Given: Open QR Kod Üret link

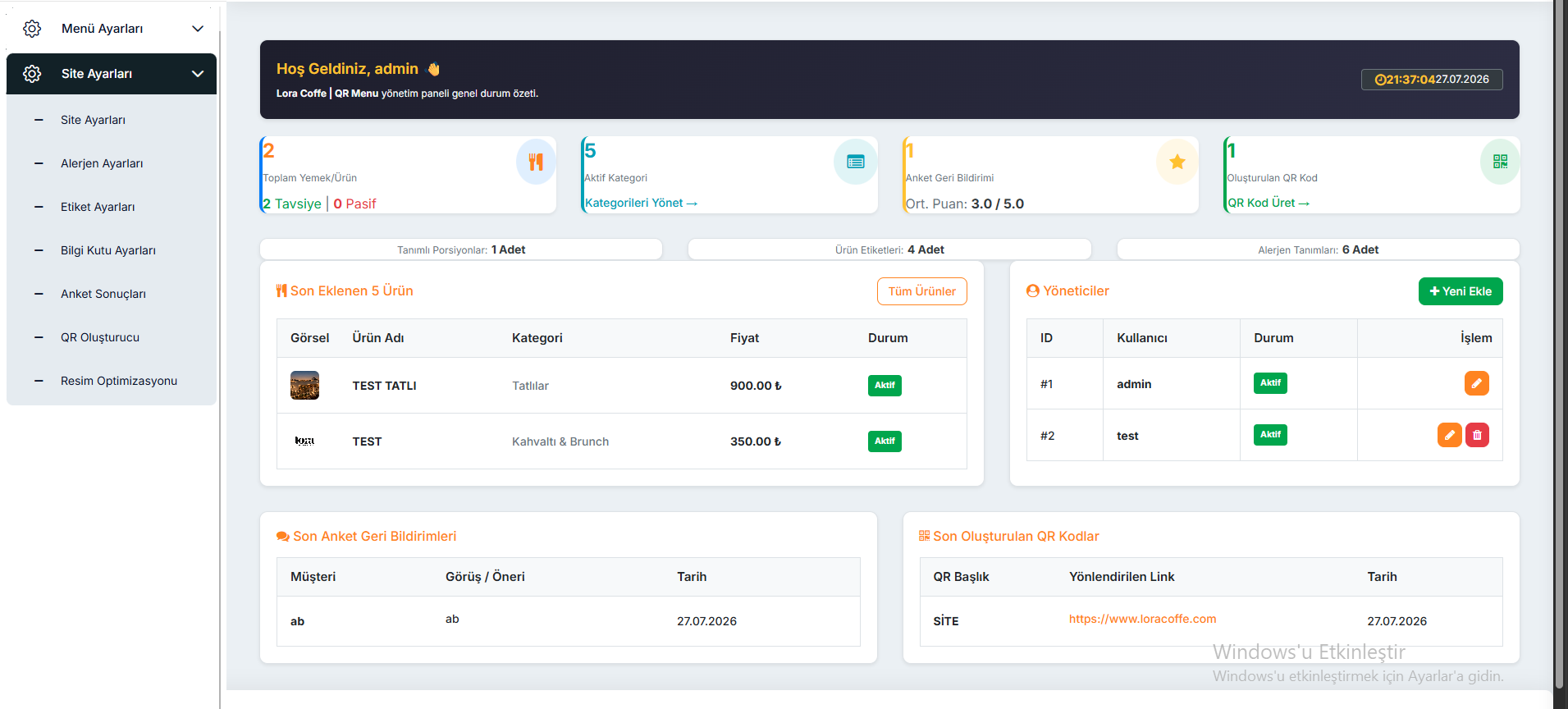Looking at the screenshot, I should [1269, 203].
